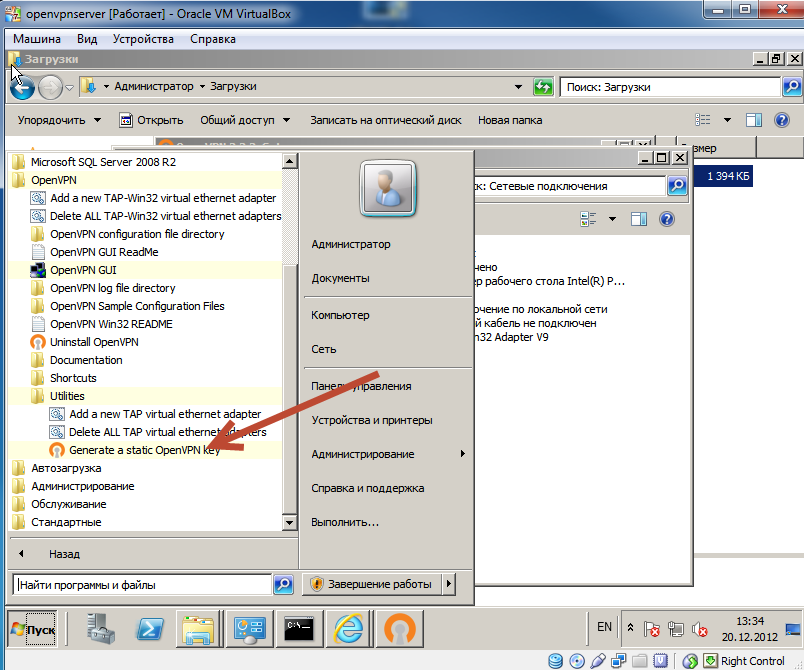The width and height of the screenshot is (804, 670).
Task: Click the refresh icon next to address bar
Action: click(543, 87)
